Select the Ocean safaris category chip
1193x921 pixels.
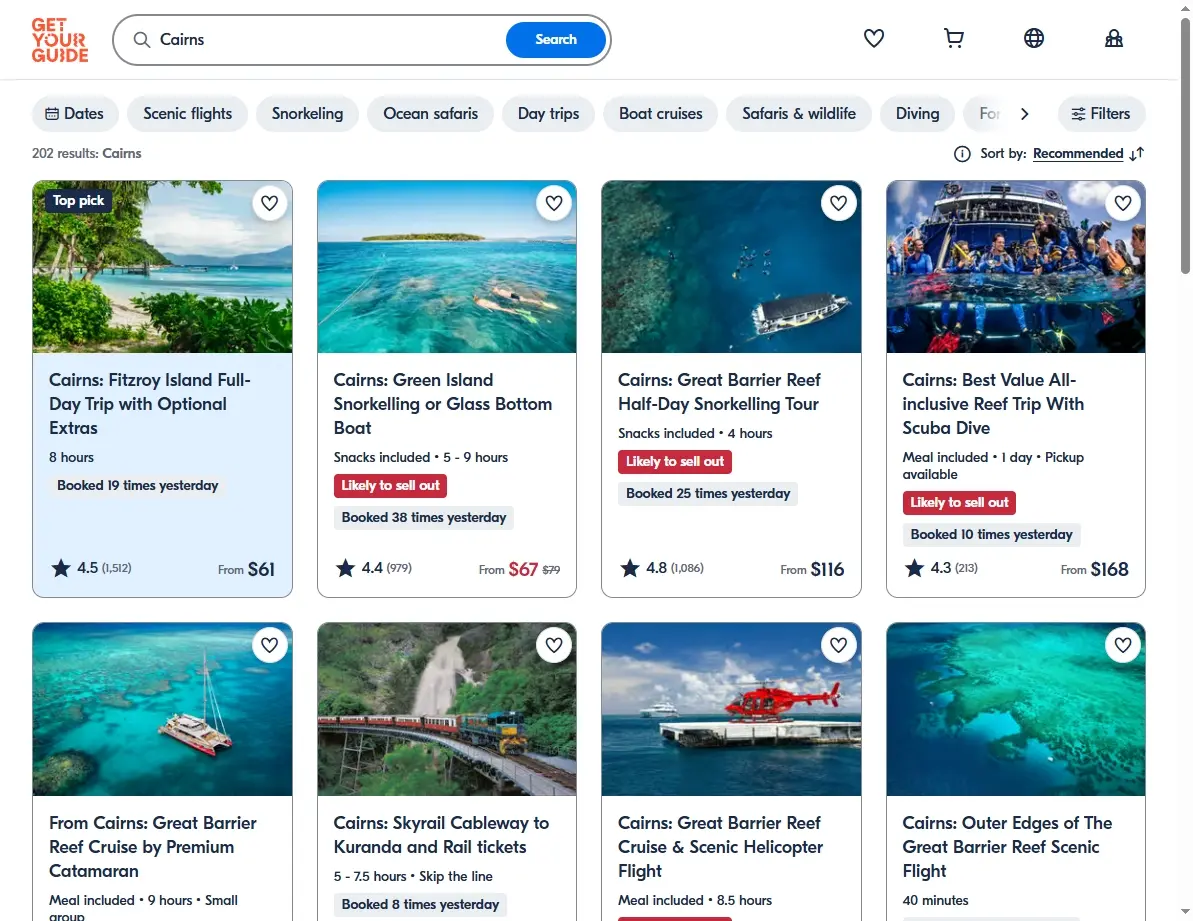click(x=431, y=114)
